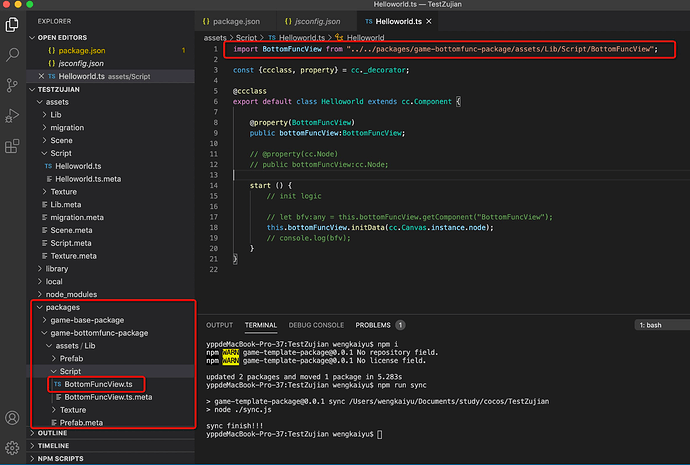The height and width of the screenshot is (465, 690).
Task: Collapse the game-bottomfunc-package folder
Action: (x=44, y=333)
